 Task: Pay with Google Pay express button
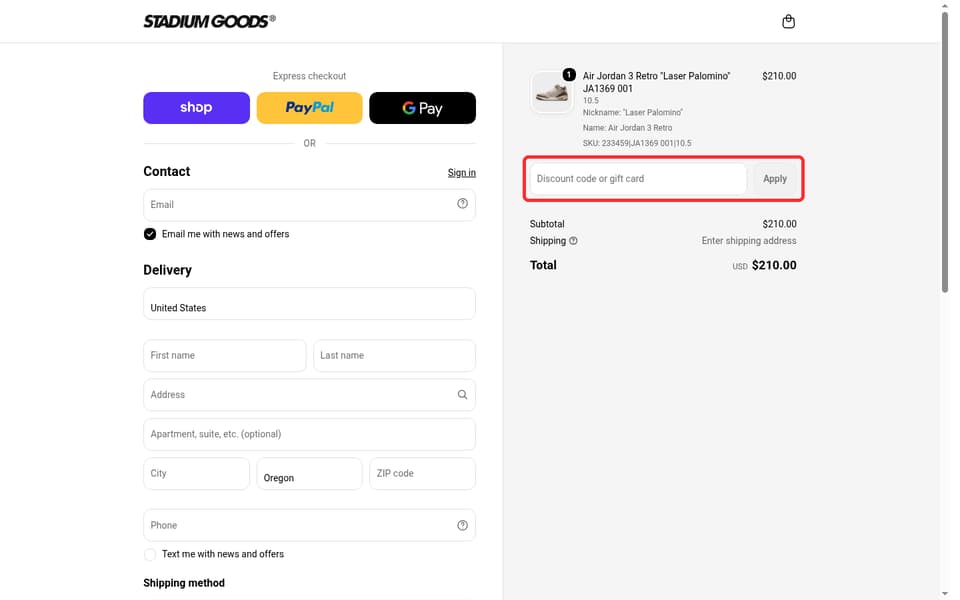422,108
